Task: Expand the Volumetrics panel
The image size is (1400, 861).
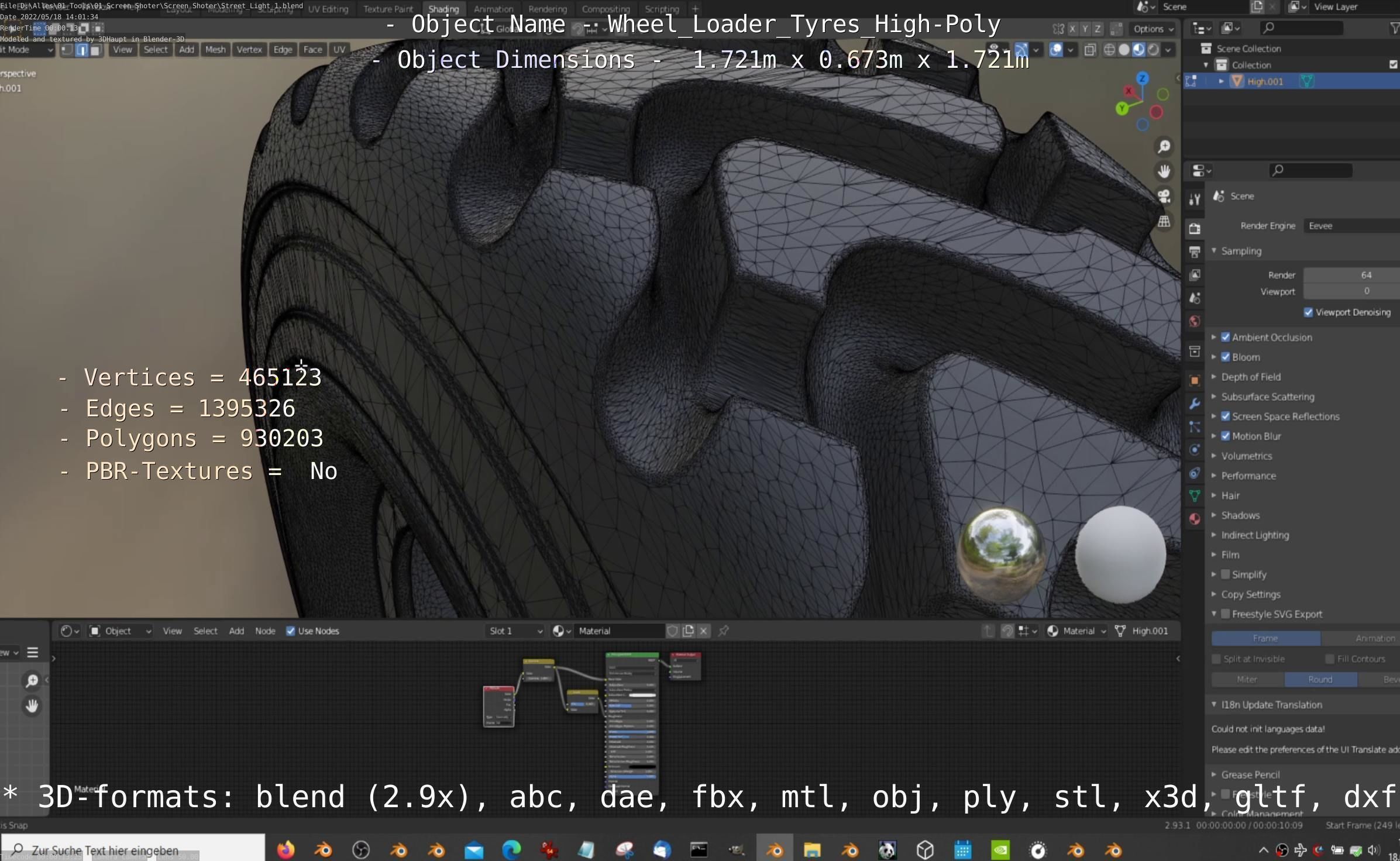Action: point(1214,456)
